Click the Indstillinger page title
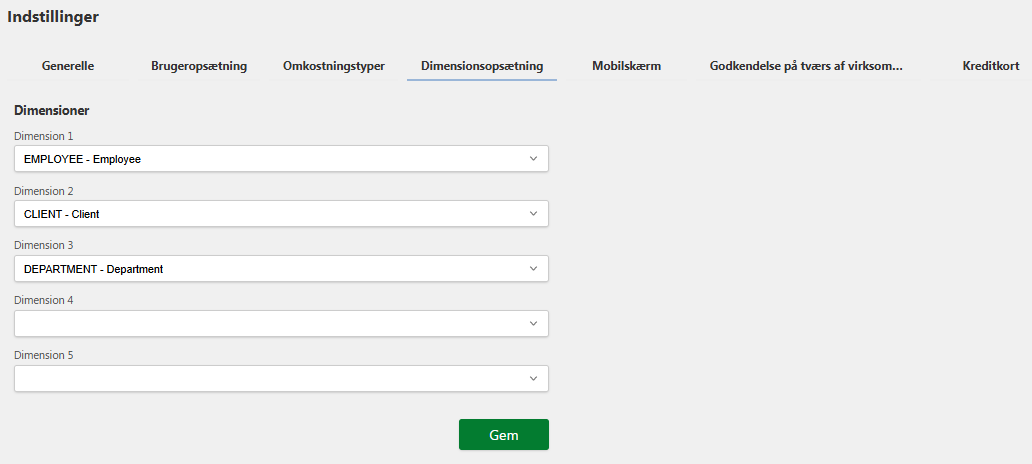The image size is (1032, 464). pos(53,17)
